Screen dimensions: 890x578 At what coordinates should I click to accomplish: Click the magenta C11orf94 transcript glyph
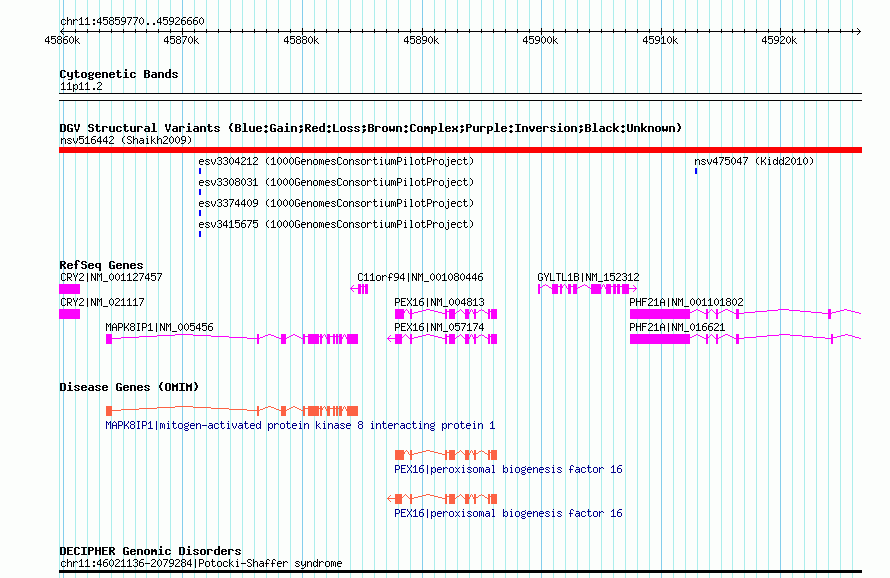(x=359, y=289)
